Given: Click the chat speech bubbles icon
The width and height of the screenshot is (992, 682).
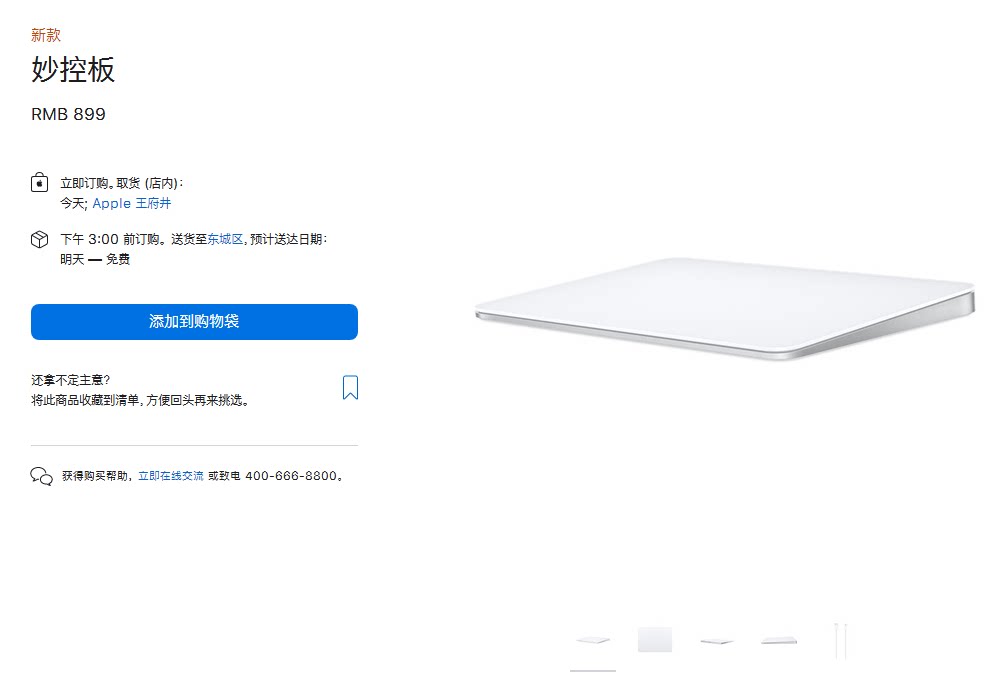Looking at the screenshot, I should tap(42, 476).
